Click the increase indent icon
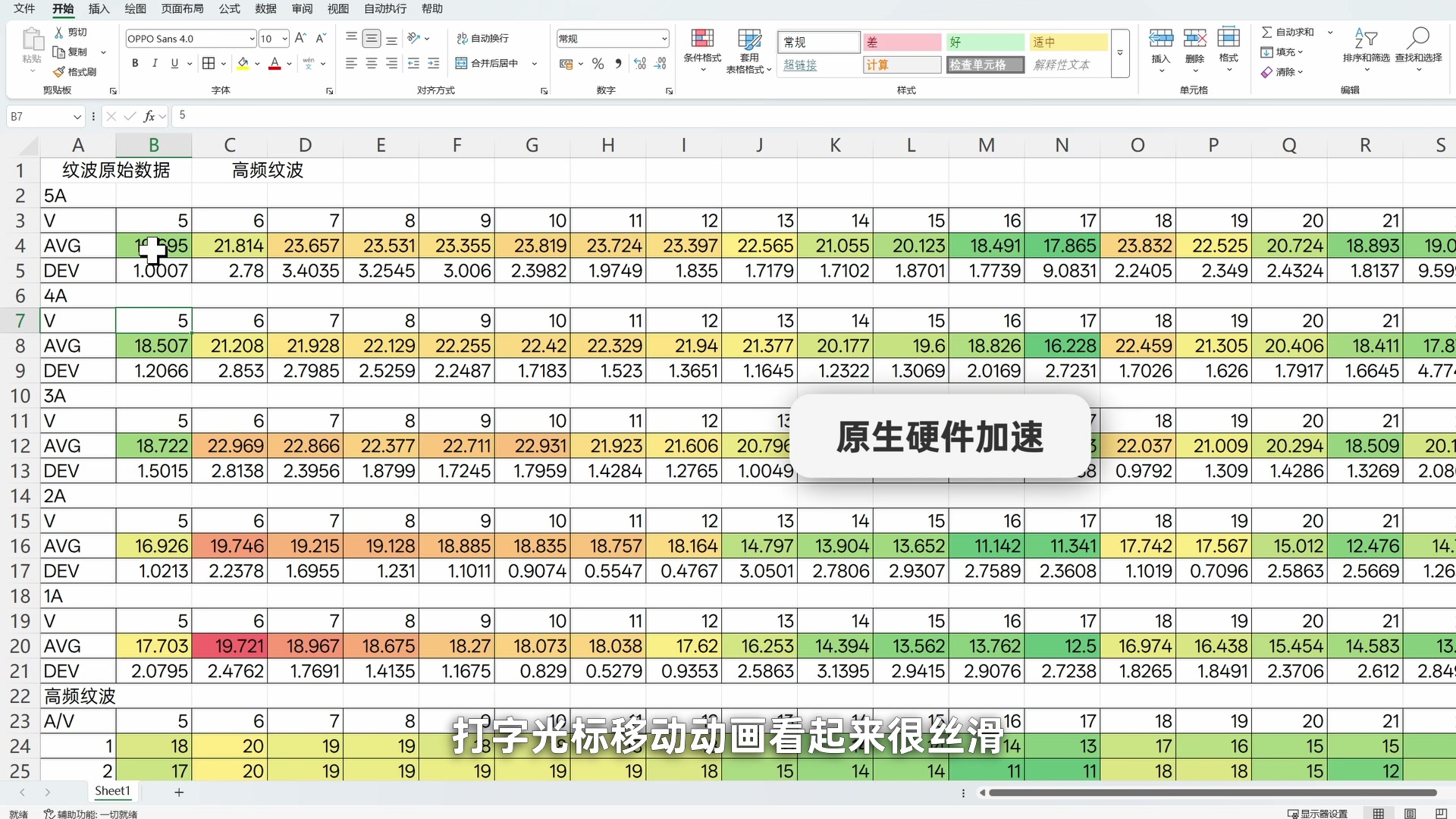This screenshot has height=819, width=1456. pos(434,64)
